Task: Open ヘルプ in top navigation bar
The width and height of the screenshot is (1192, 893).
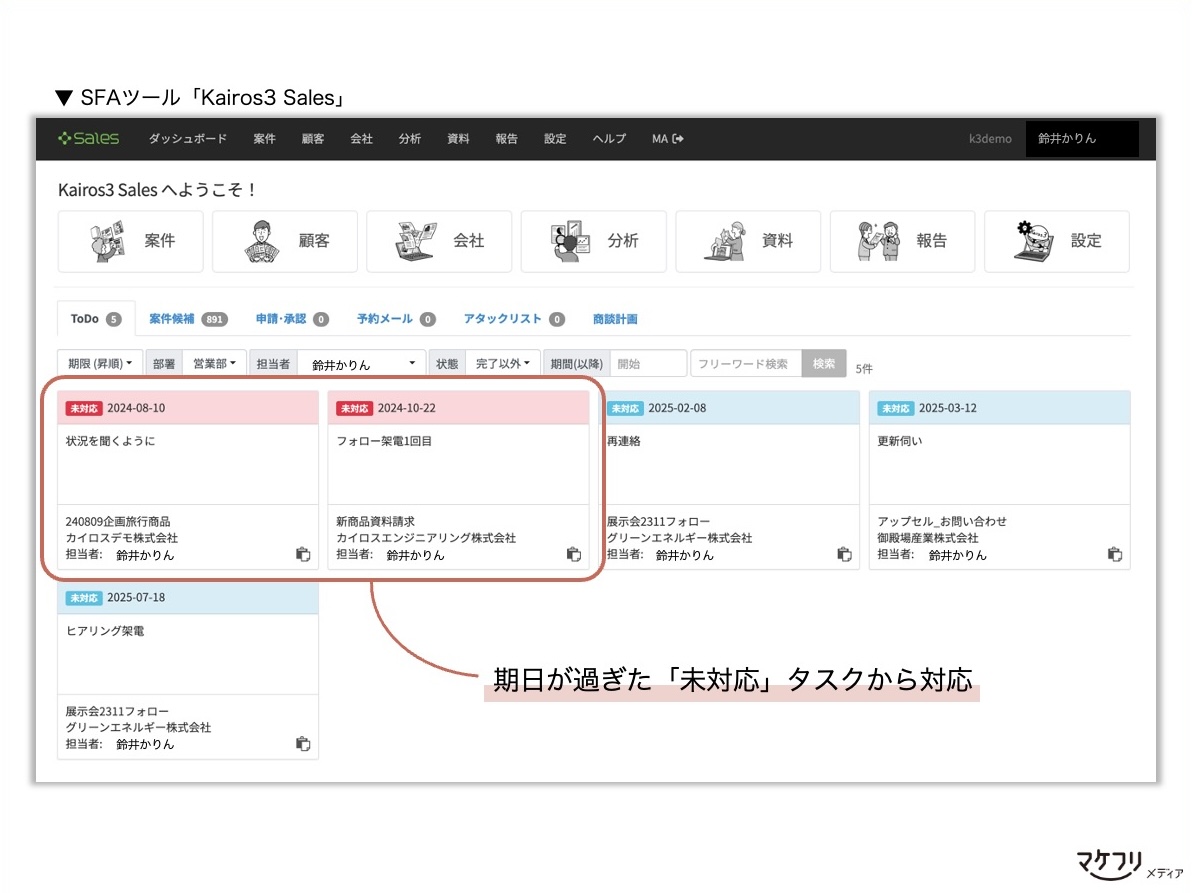Action: (610, 138)
